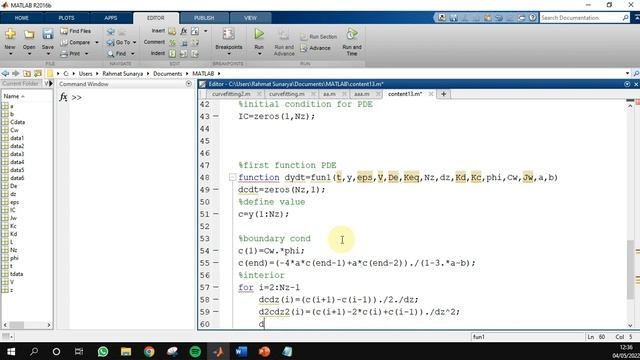Click the Help question mark icon

[533, 18]
